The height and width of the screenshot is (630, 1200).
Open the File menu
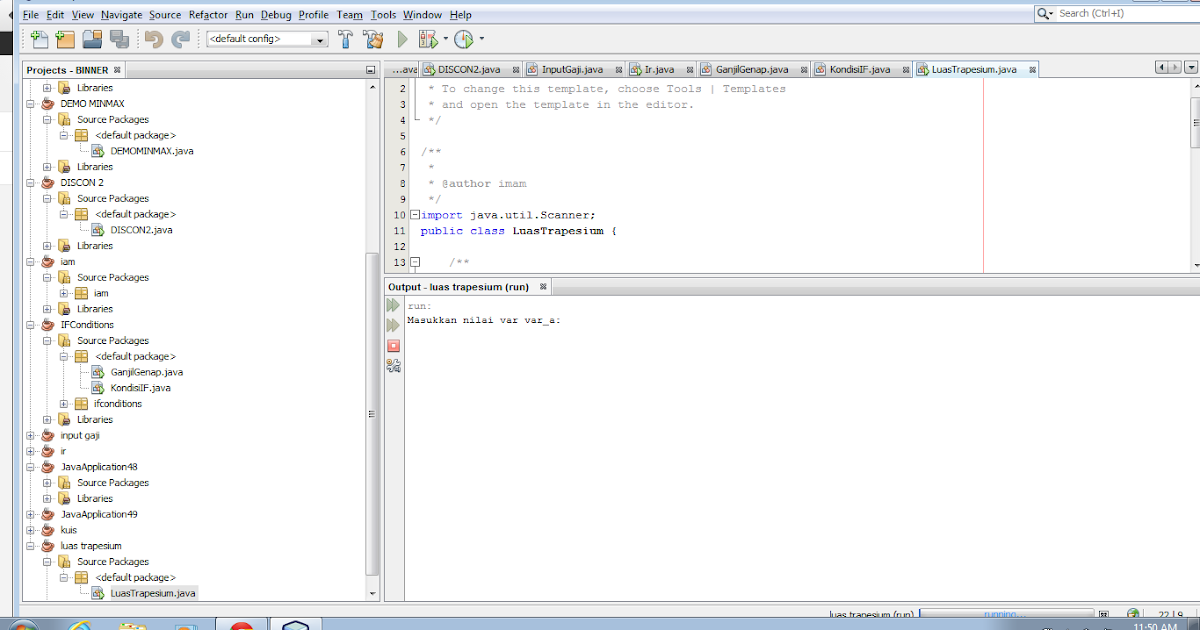click(30, 15)
